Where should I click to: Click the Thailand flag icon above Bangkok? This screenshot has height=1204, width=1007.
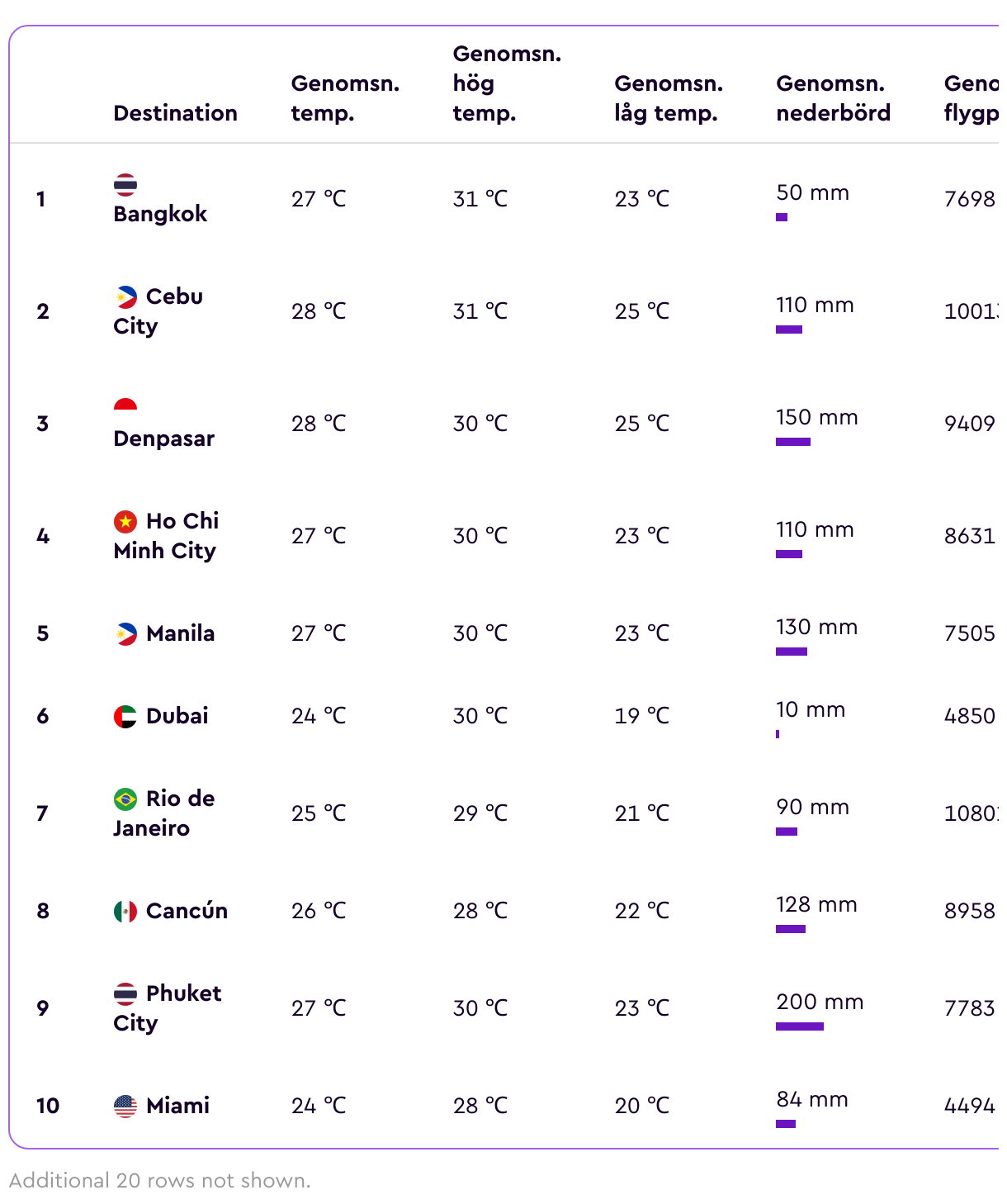125,184
